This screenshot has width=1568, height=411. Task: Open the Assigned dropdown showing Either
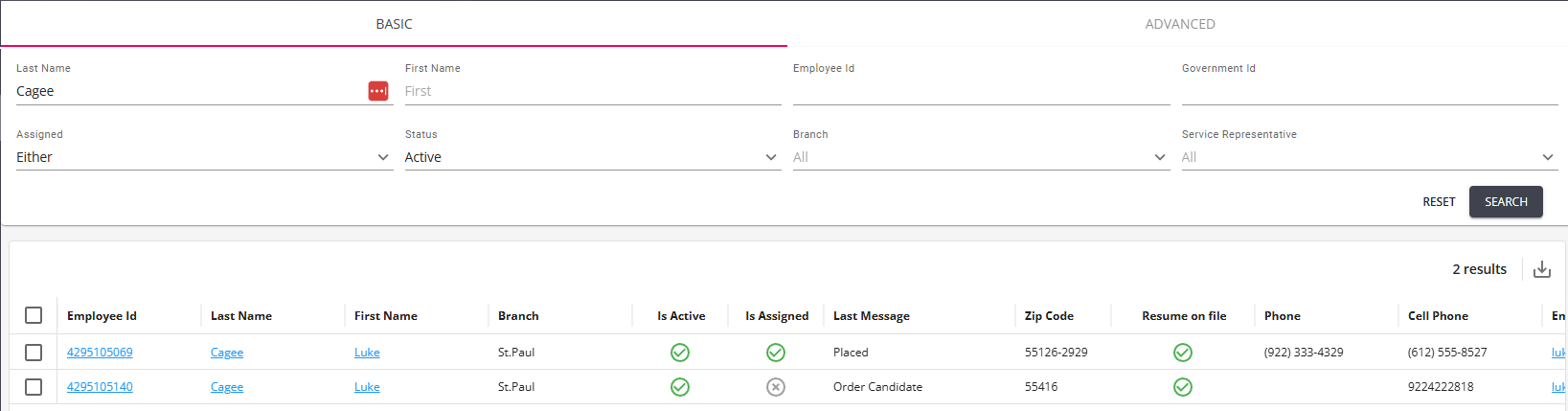[203, 157]
